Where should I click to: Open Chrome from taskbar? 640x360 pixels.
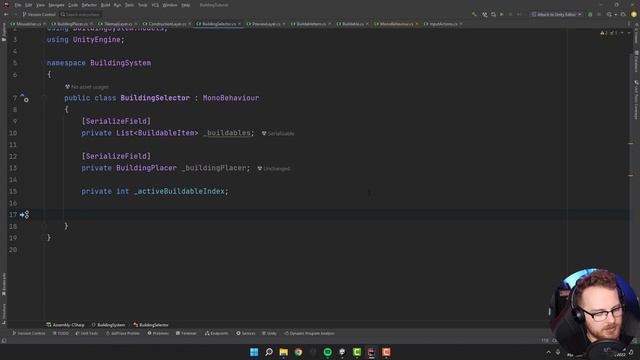[298, 352]
